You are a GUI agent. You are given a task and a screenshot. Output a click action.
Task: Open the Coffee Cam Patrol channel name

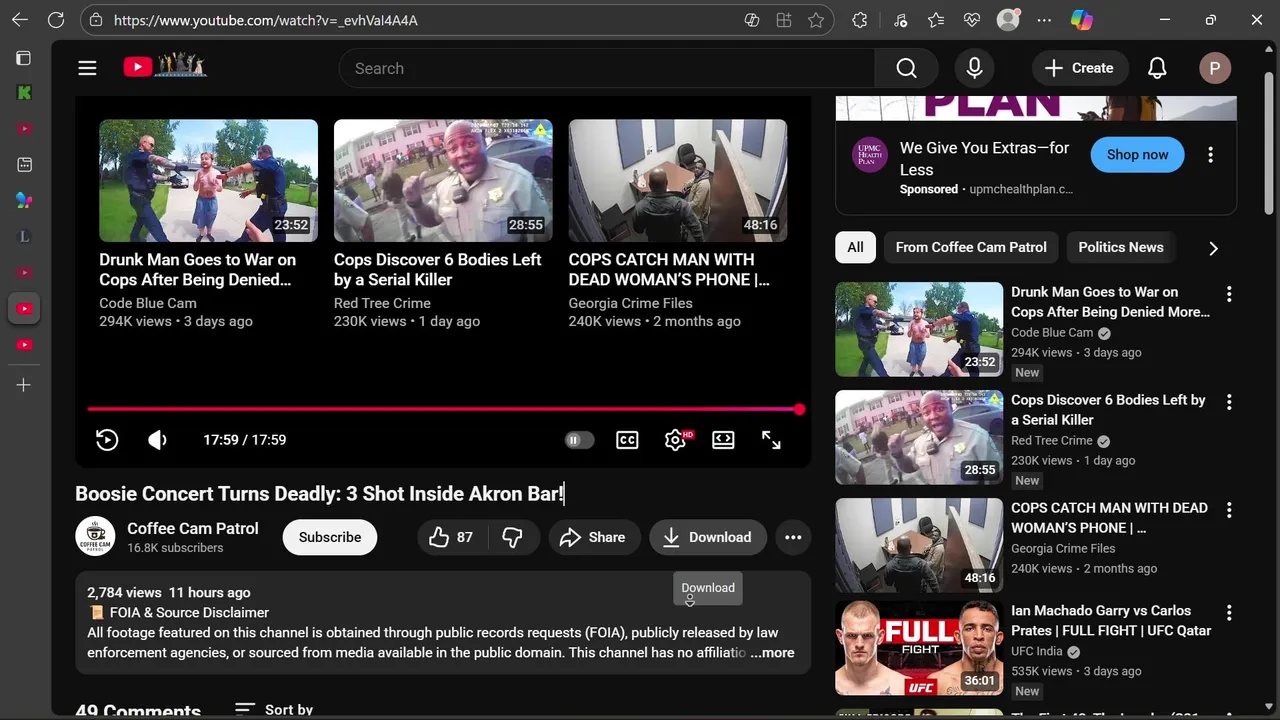click(193, 528)
